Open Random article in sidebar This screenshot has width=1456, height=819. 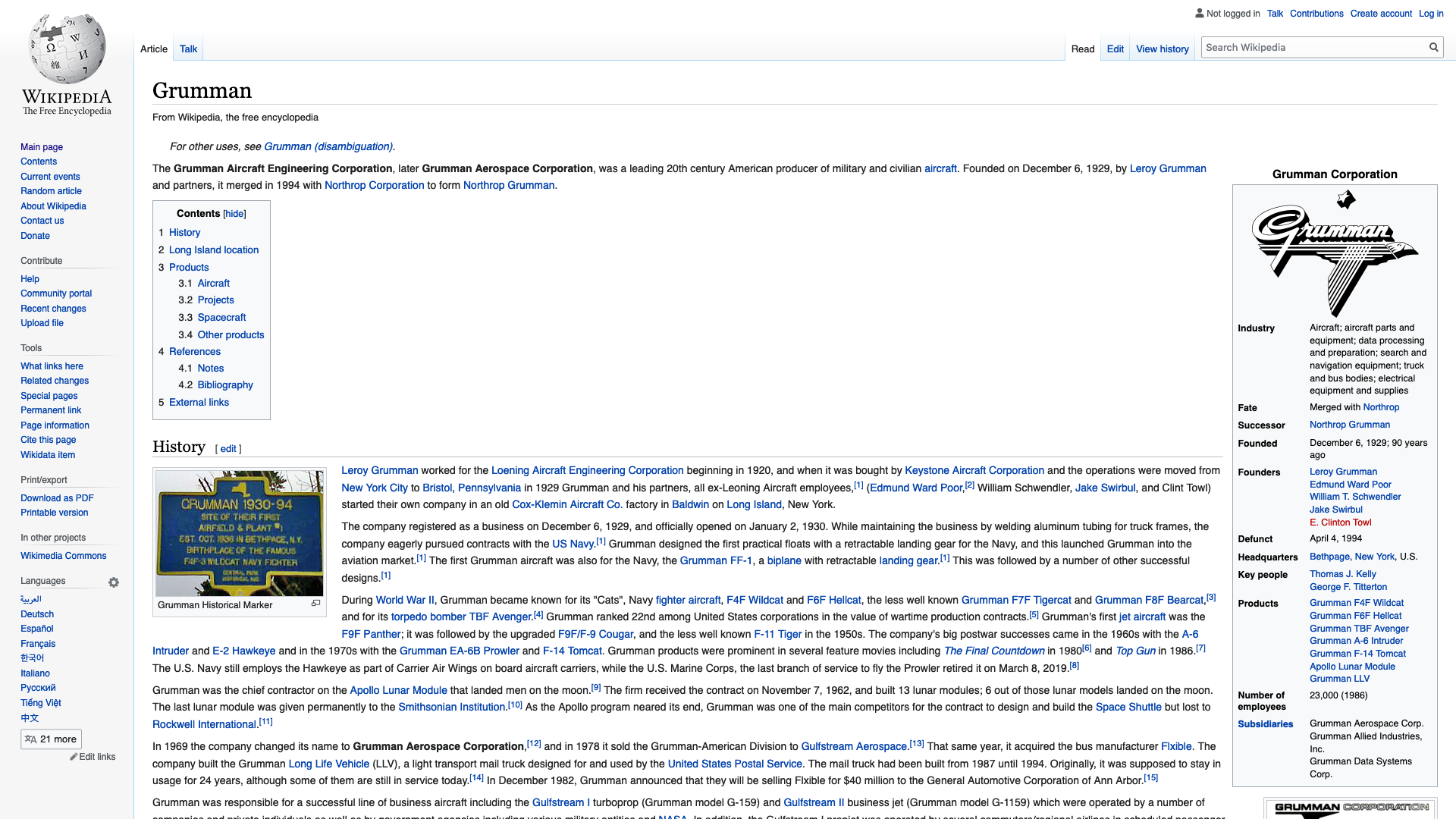point(51,191)
